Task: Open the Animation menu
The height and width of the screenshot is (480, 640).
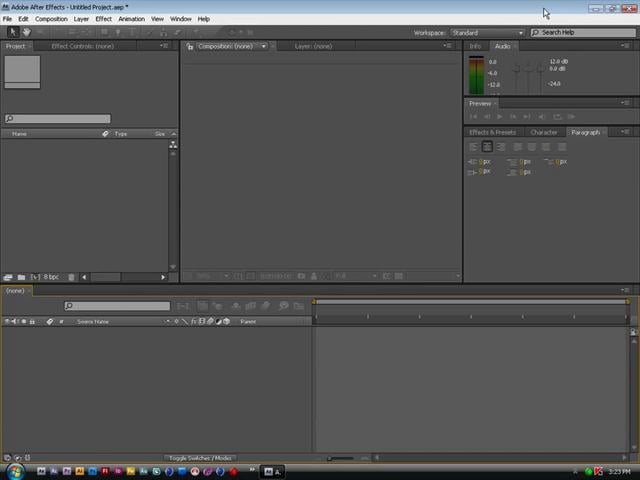Action: click(131, 19)
